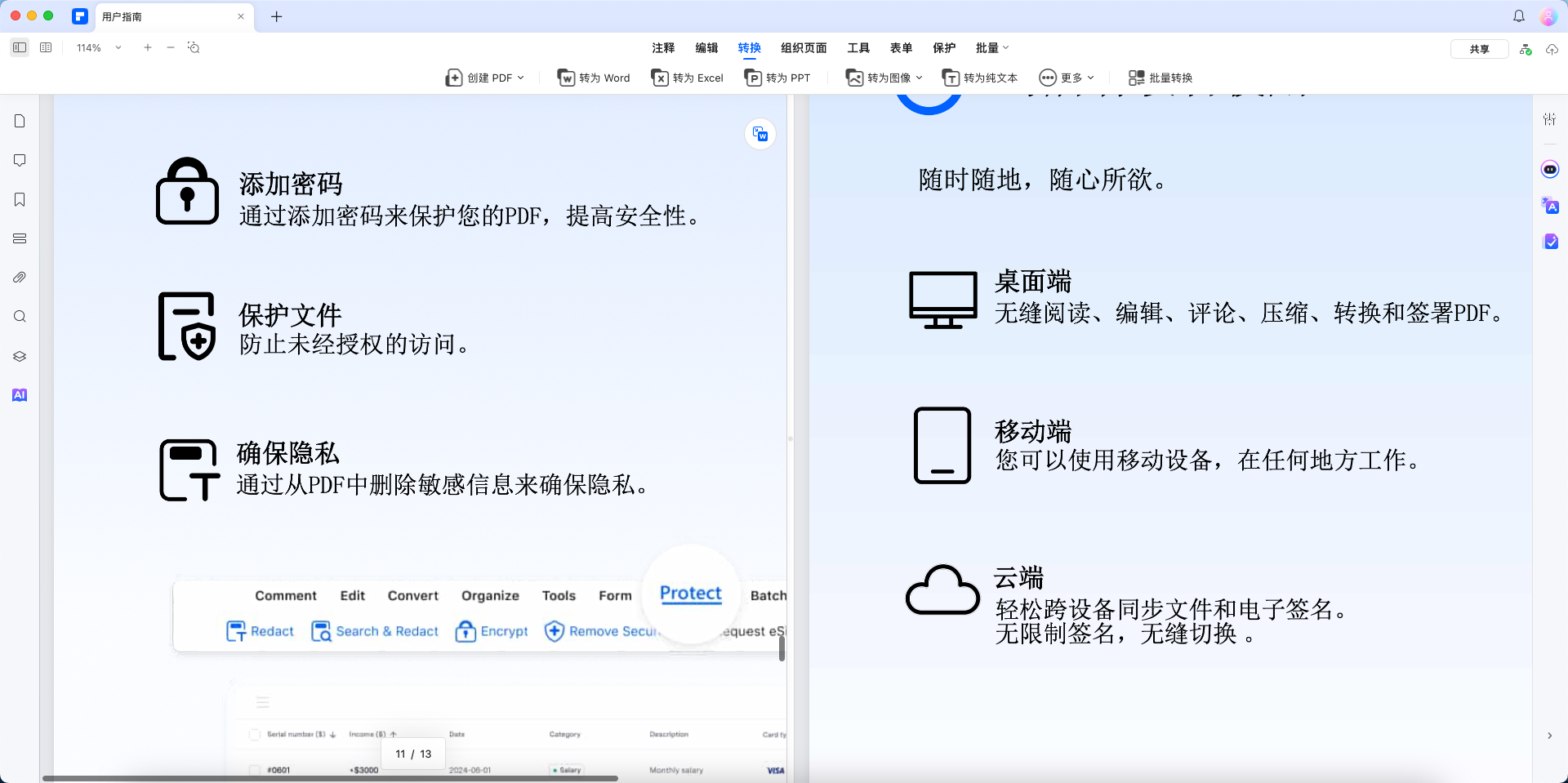Viewport: 1568px width, 783px height.
Task: Open the attachments paperclip panel
Action: point(20,278)
